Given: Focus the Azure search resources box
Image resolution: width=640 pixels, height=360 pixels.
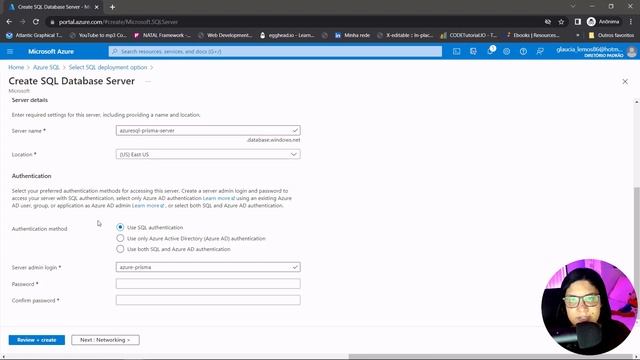Looking at the screenshot, I should click(x=275, y=51).
